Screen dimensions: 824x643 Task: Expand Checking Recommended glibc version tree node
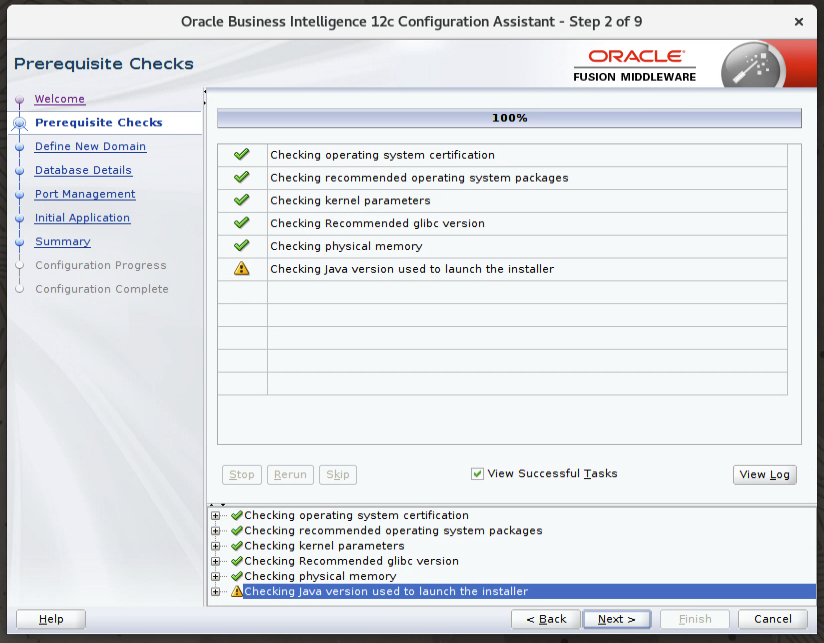coord(215,561)
